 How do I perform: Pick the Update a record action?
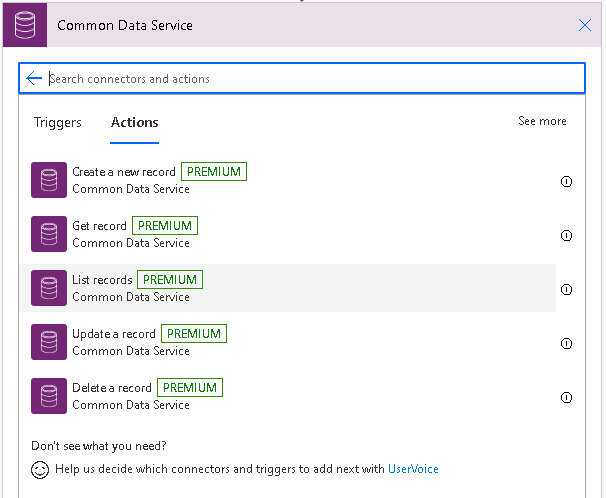click(288, 342)
